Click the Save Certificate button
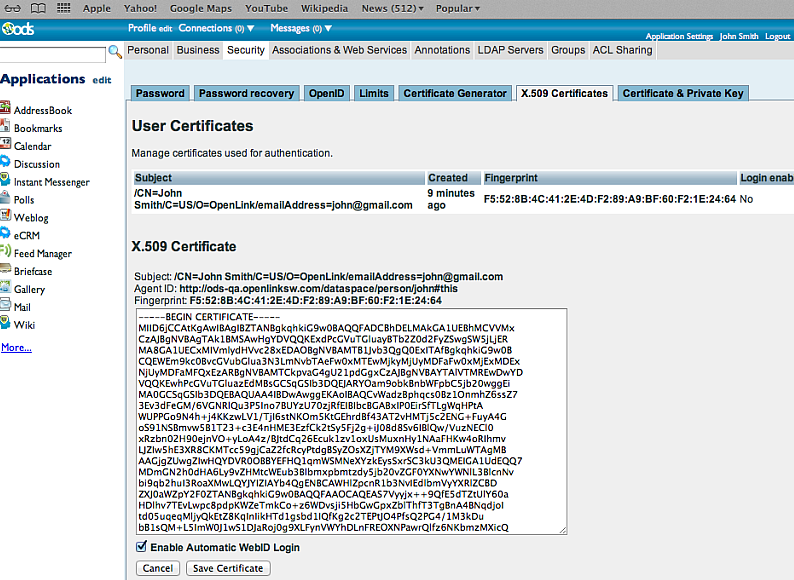Viewport: 794px width, 580px height. 228,568
